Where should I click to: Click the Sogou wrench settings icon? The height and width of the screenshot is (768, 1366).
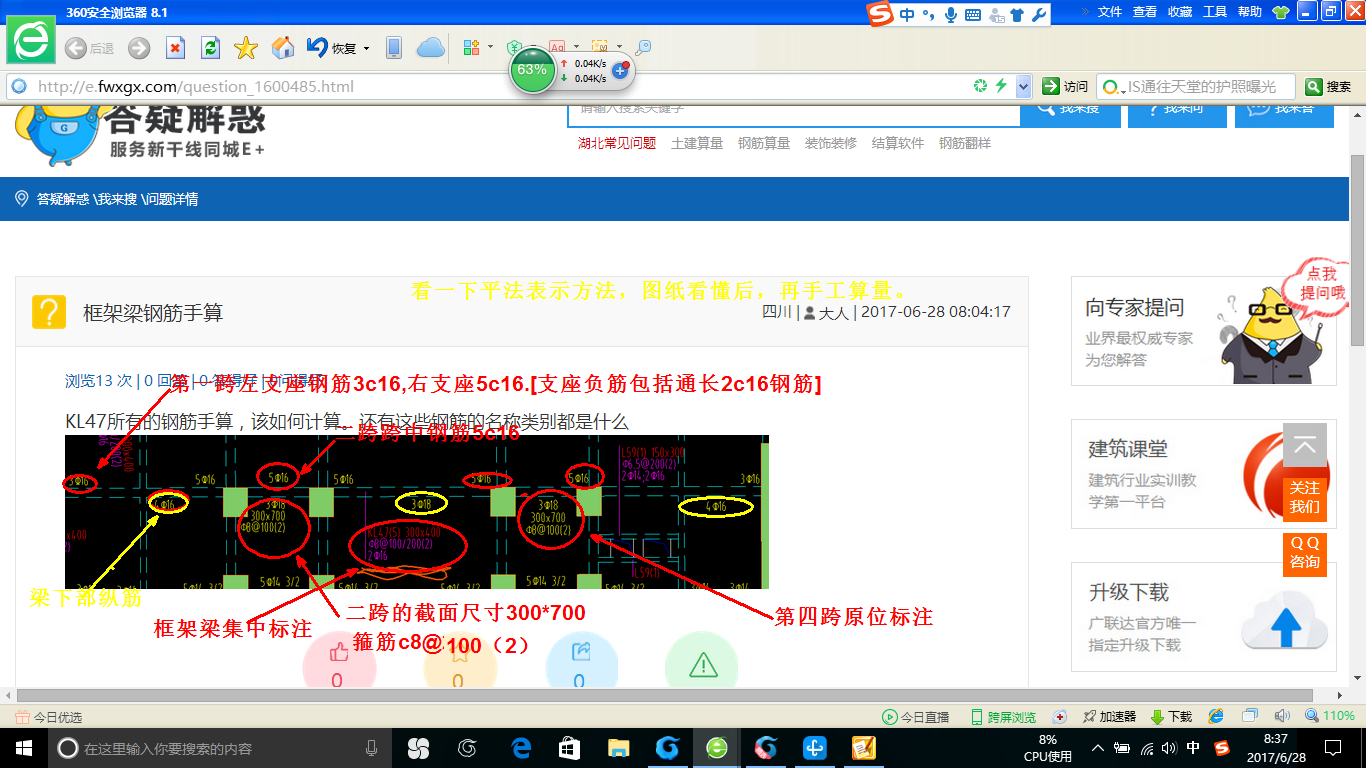tap(1038, 14)
